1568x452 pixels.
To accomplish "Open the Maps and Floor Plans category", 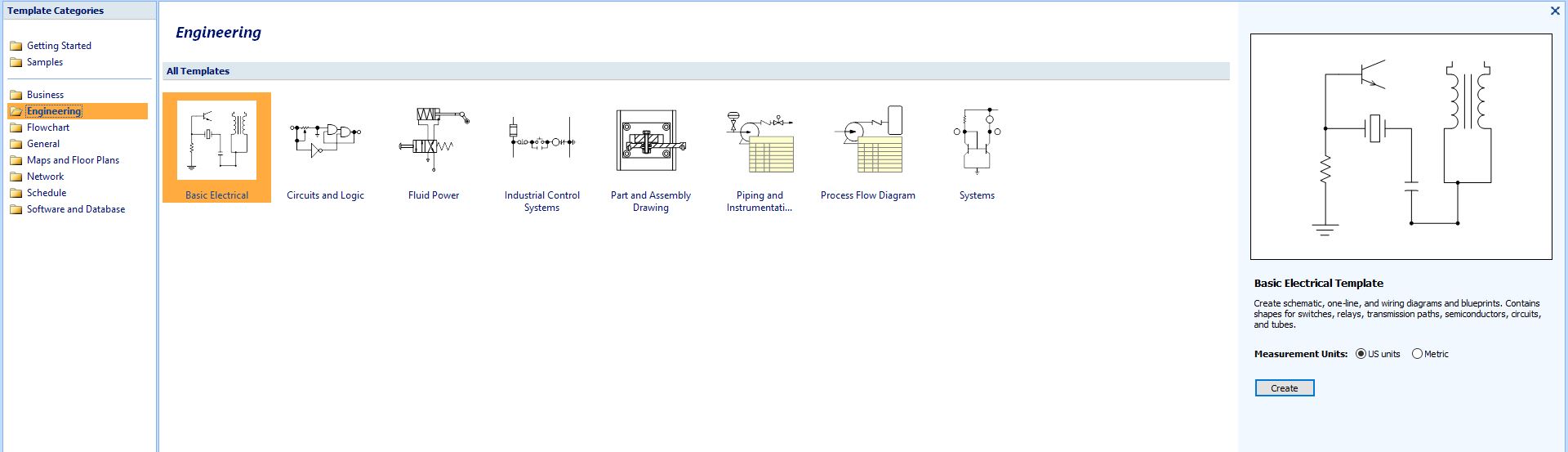I will point(73,160).
